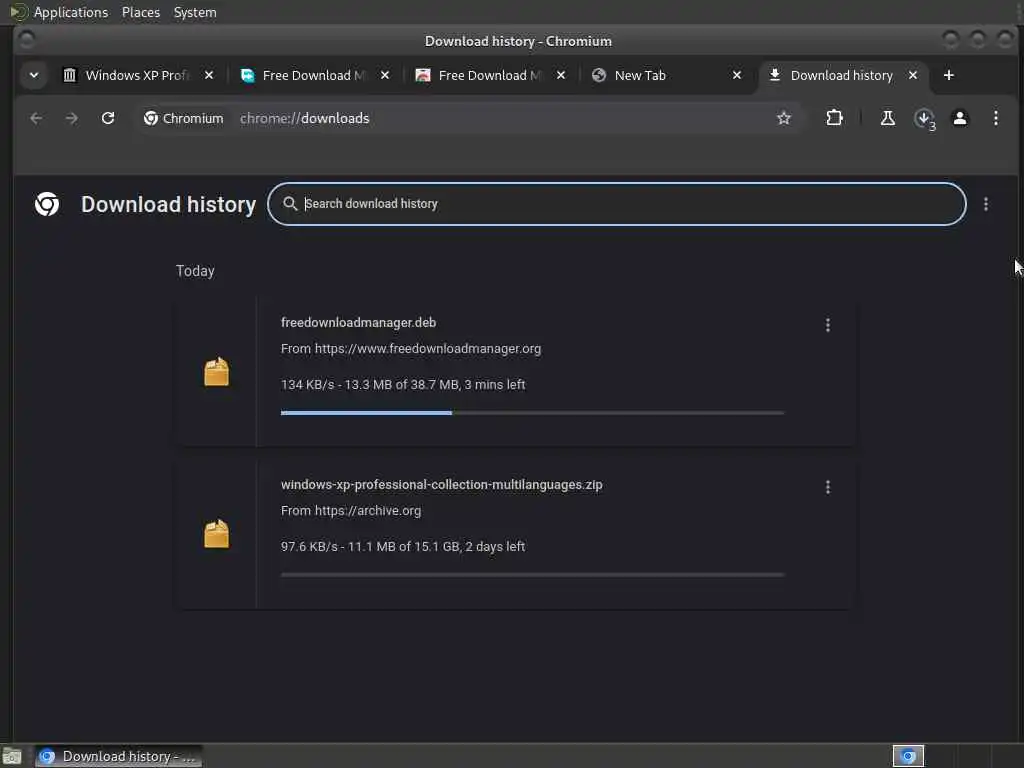Close the first Free Download Manager tab
The image size is (1024, 768).
coord(385,76)
